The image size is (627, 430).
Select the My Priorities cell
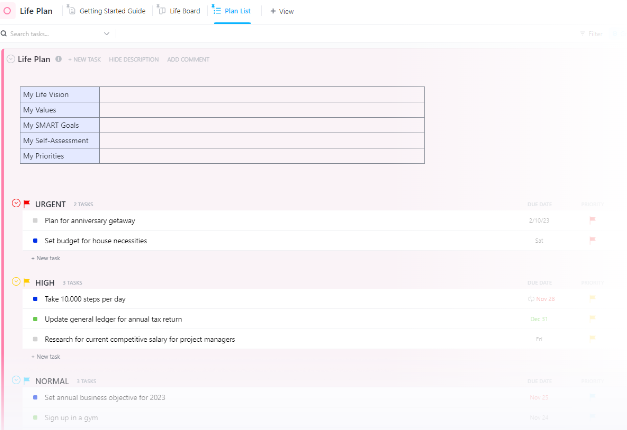coord(60,156)
